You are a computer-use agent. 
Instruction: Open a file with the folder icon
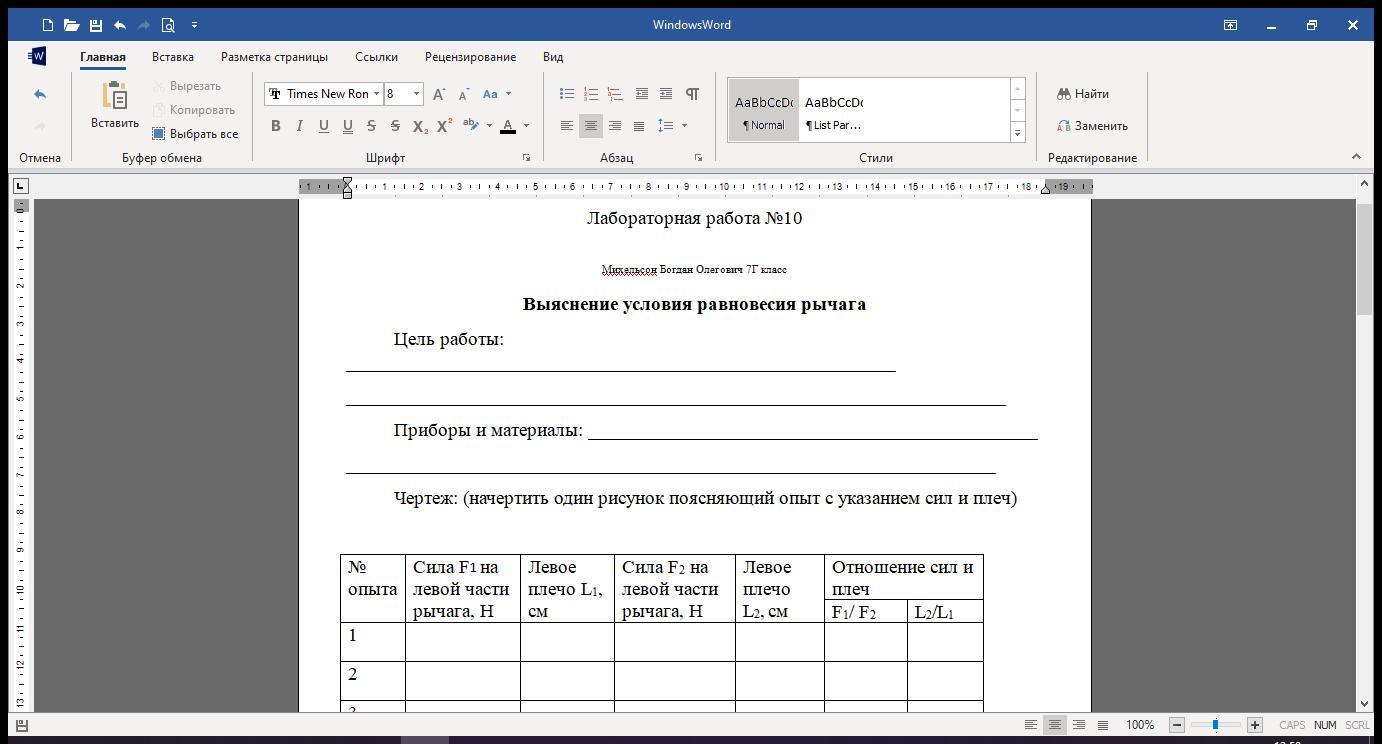71,25
